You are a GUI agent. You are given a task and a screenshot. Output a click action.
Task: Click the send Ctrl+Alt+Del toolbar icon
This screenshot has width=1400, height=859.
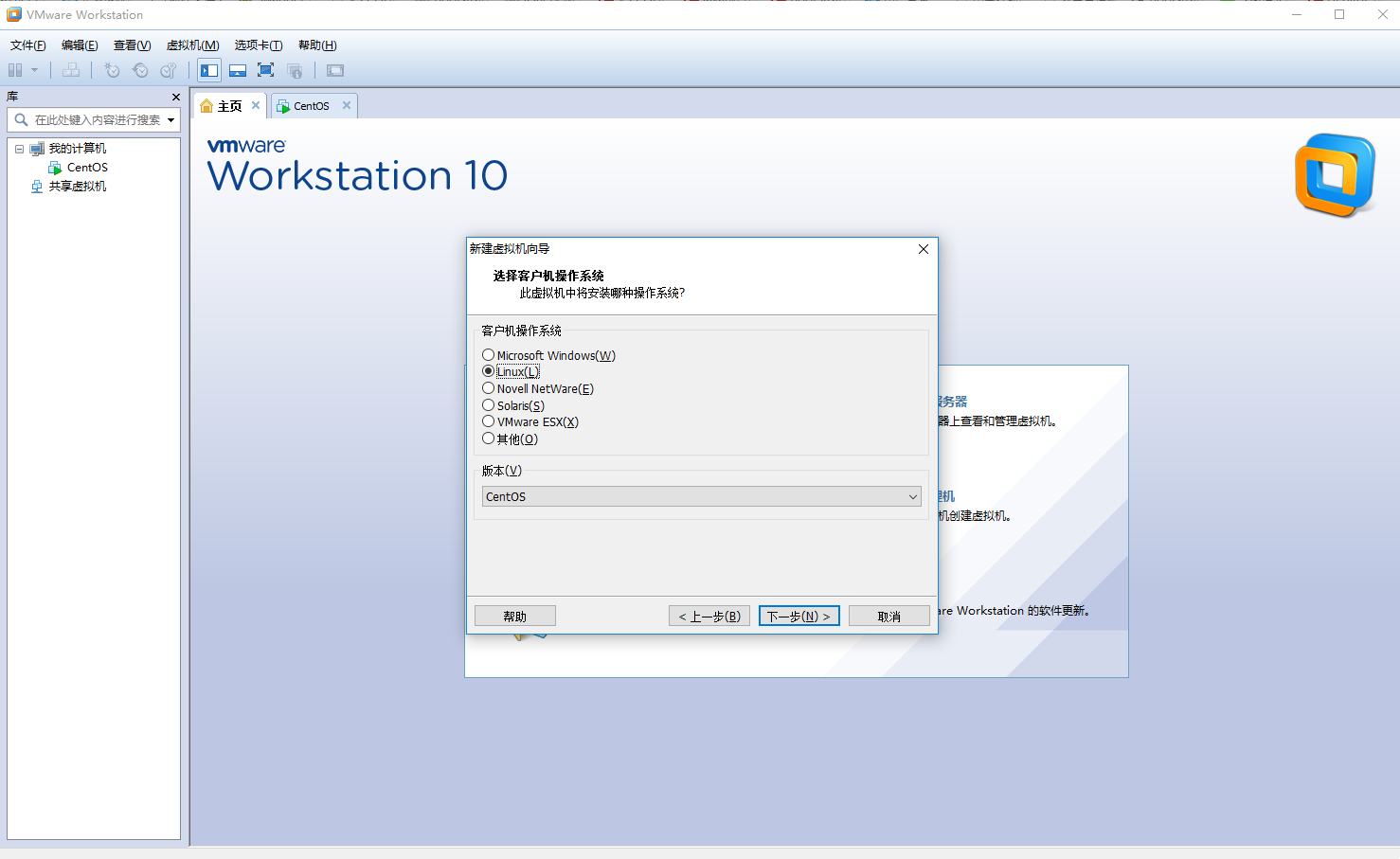click(71, 70)
